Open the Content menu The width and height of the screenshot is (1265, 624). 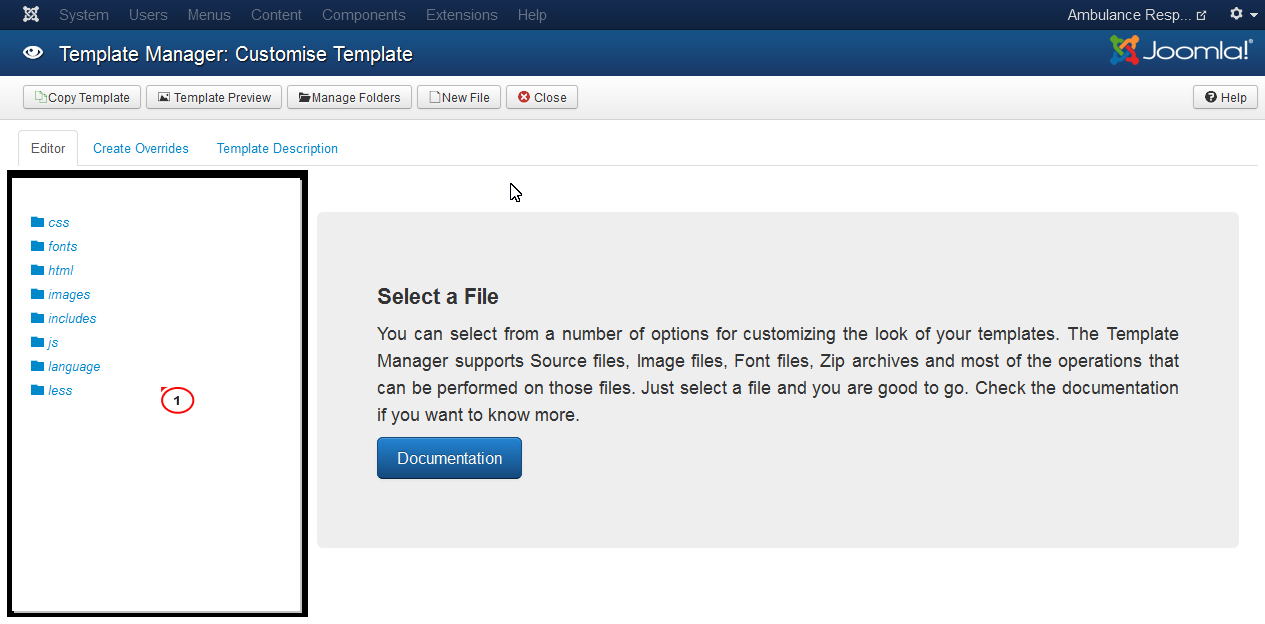[276, 15]
